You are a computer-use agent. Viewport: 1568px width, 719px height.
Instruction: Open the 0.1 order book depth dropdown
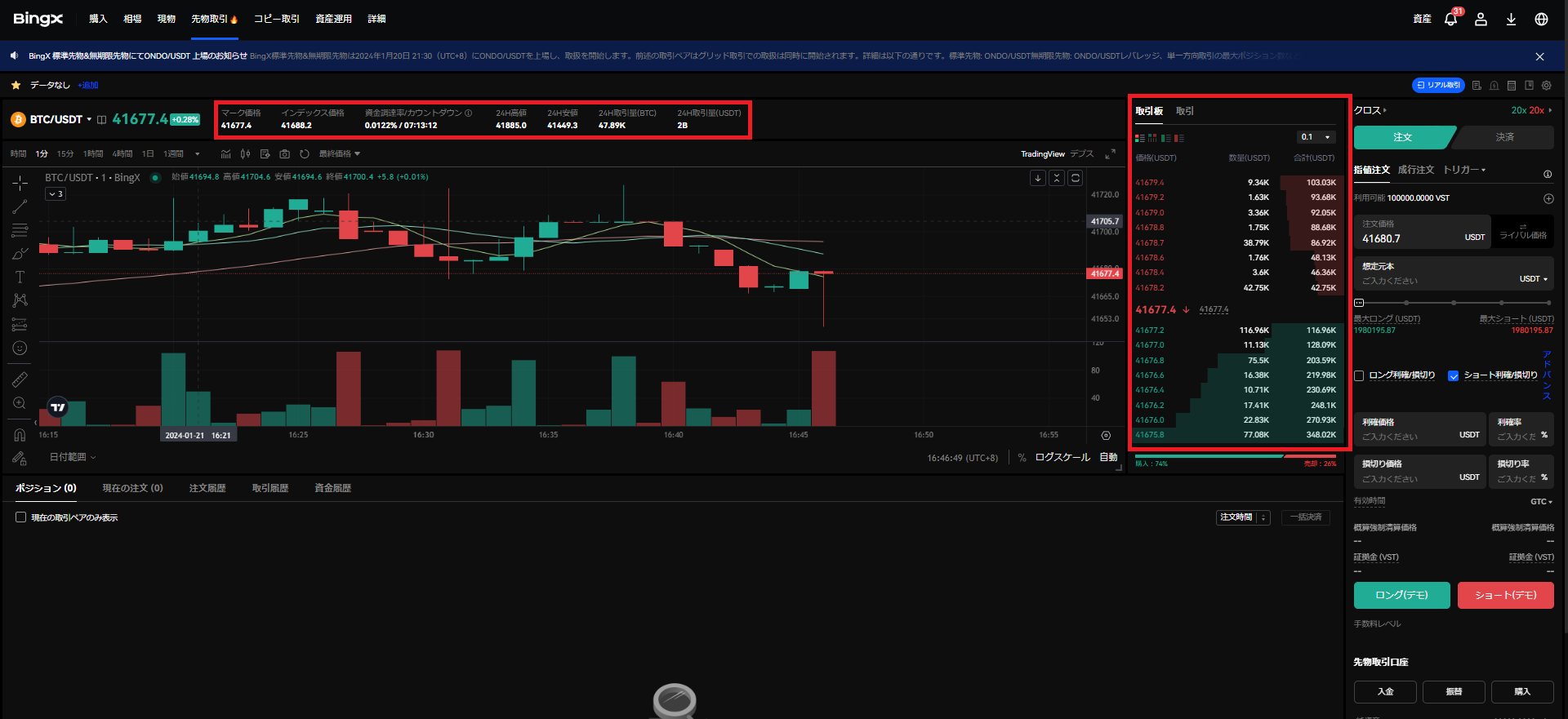click(x=1316, y=137)
